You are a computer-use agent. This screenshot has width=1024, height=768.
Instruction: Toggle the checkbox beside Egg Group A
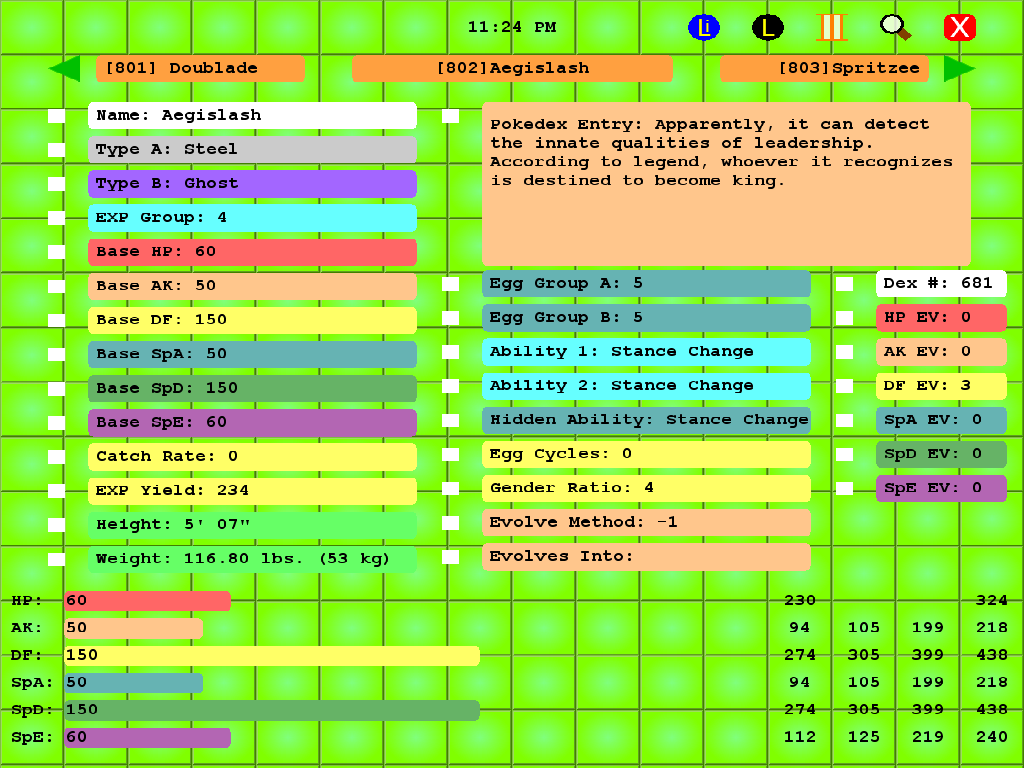[451, 283]
